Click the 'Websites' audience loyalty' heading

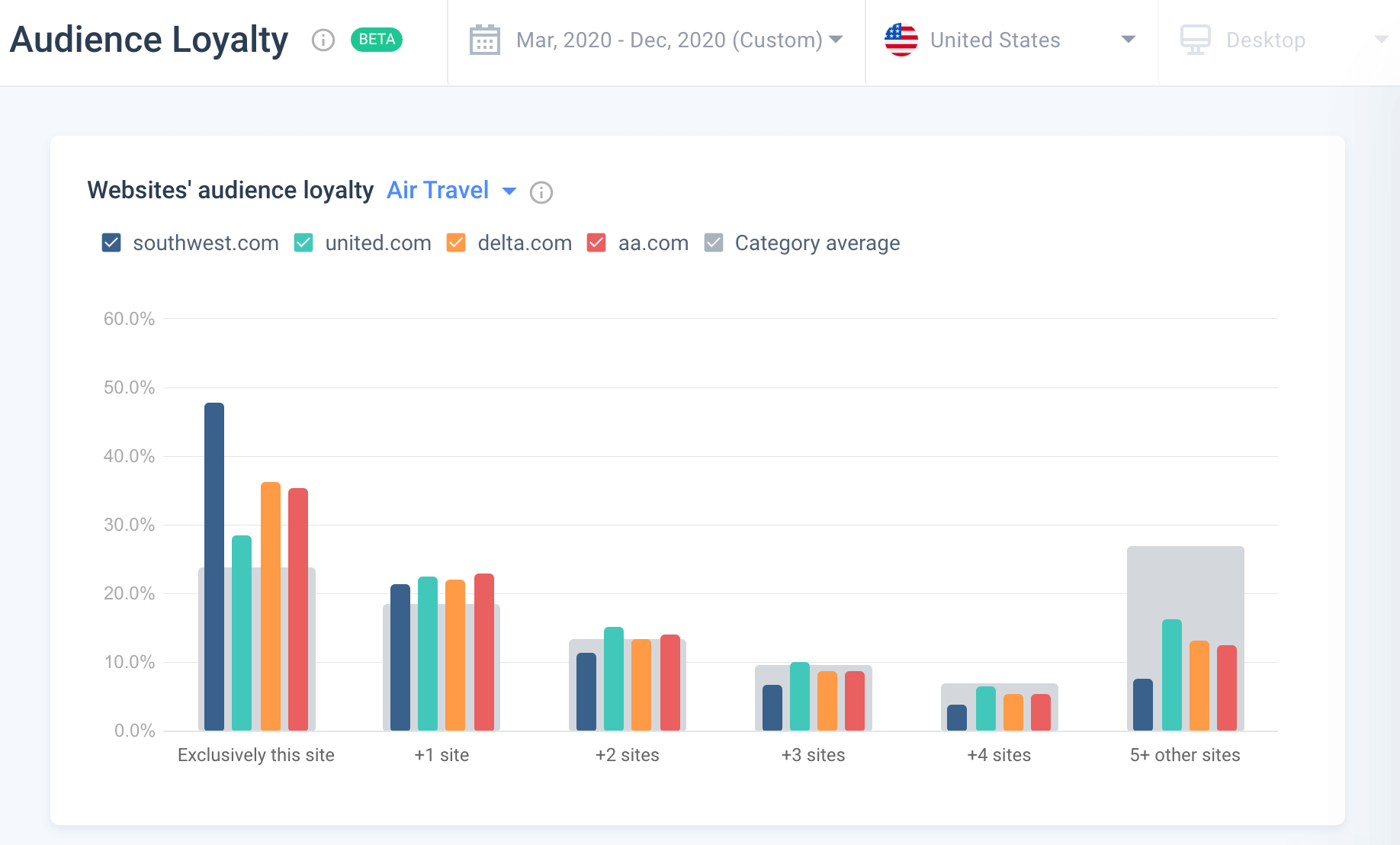point(230,190)
